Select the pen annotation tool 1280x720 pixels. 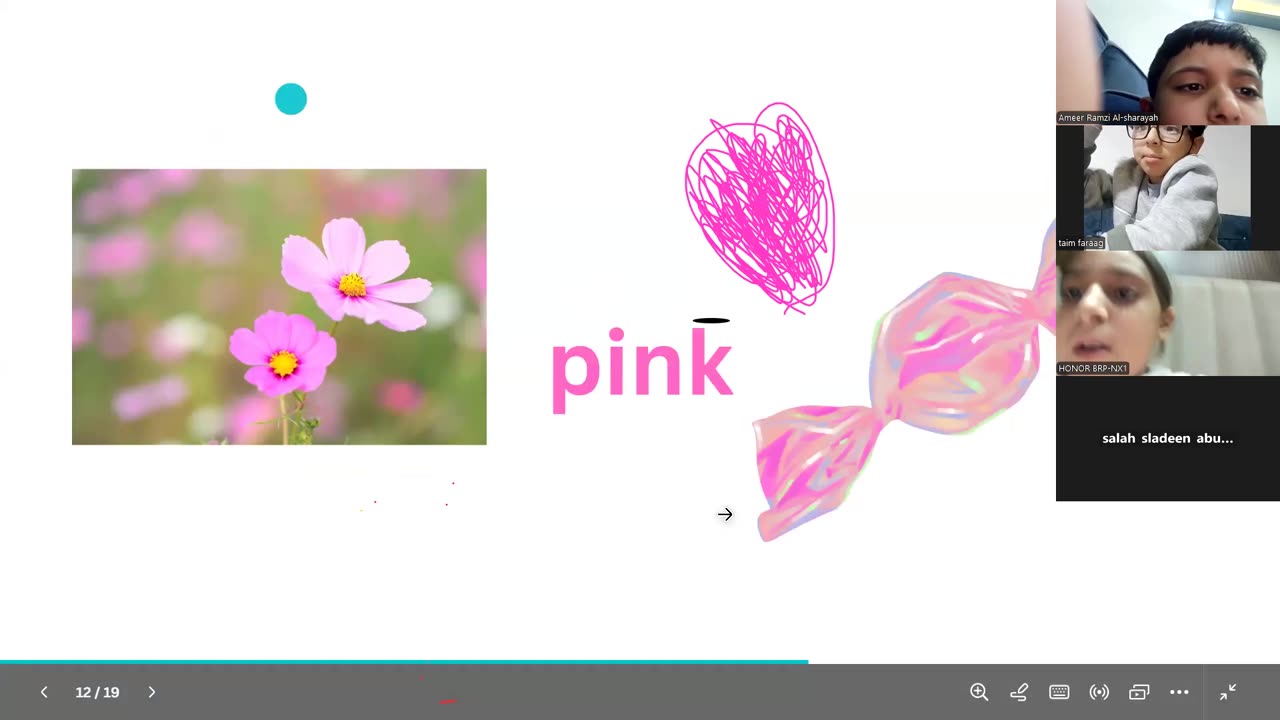(1019, 692)
